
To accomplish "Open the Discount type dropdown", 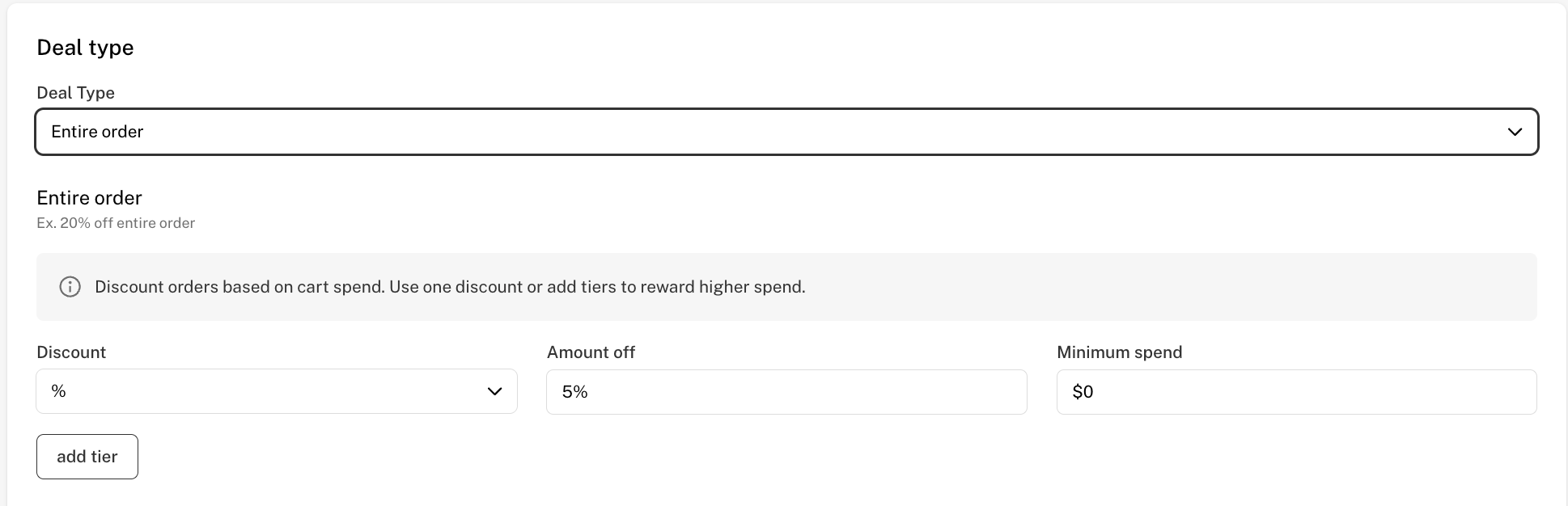I will [276, 391].
